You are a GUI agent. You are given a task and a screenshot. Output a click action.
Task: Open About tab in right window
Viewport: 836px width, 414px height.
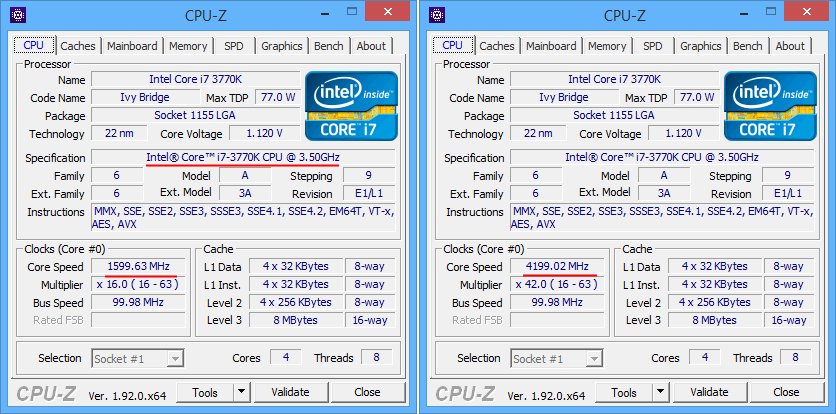[790, 46]
